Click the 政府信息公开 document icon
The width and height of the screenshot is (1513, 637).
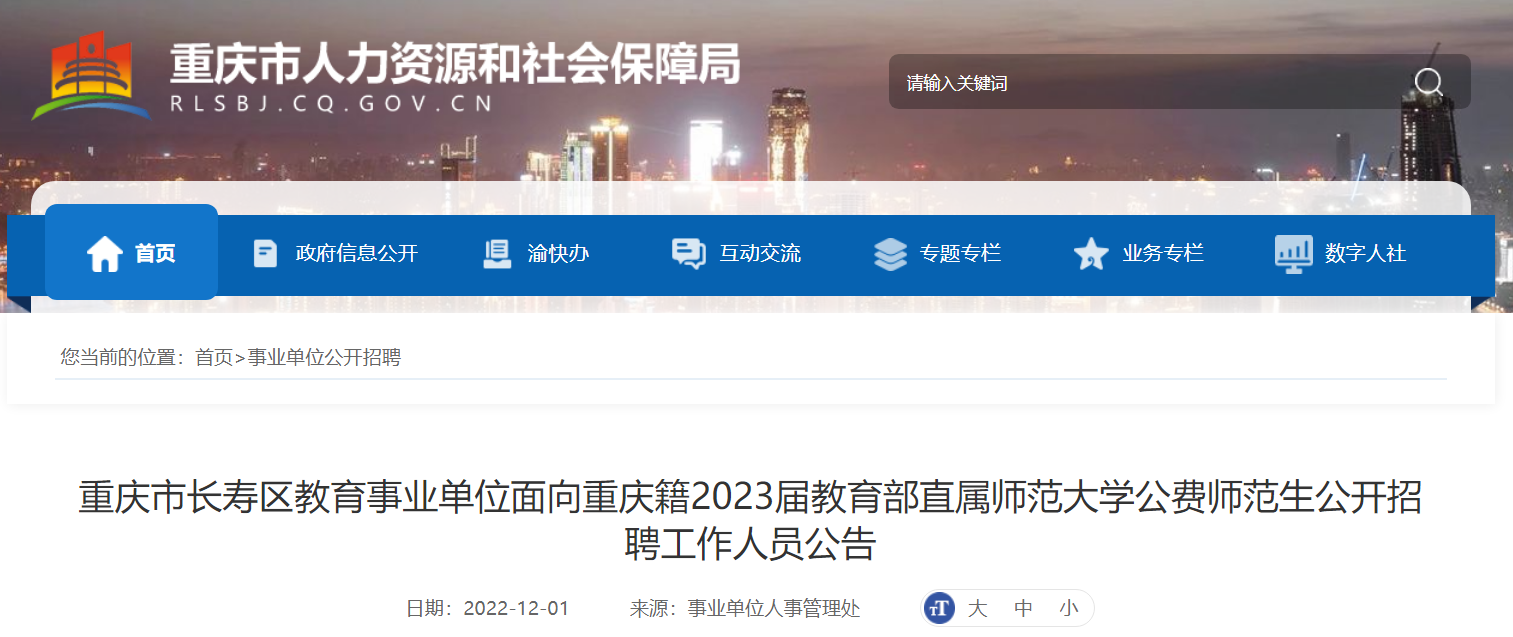(265, 253)
